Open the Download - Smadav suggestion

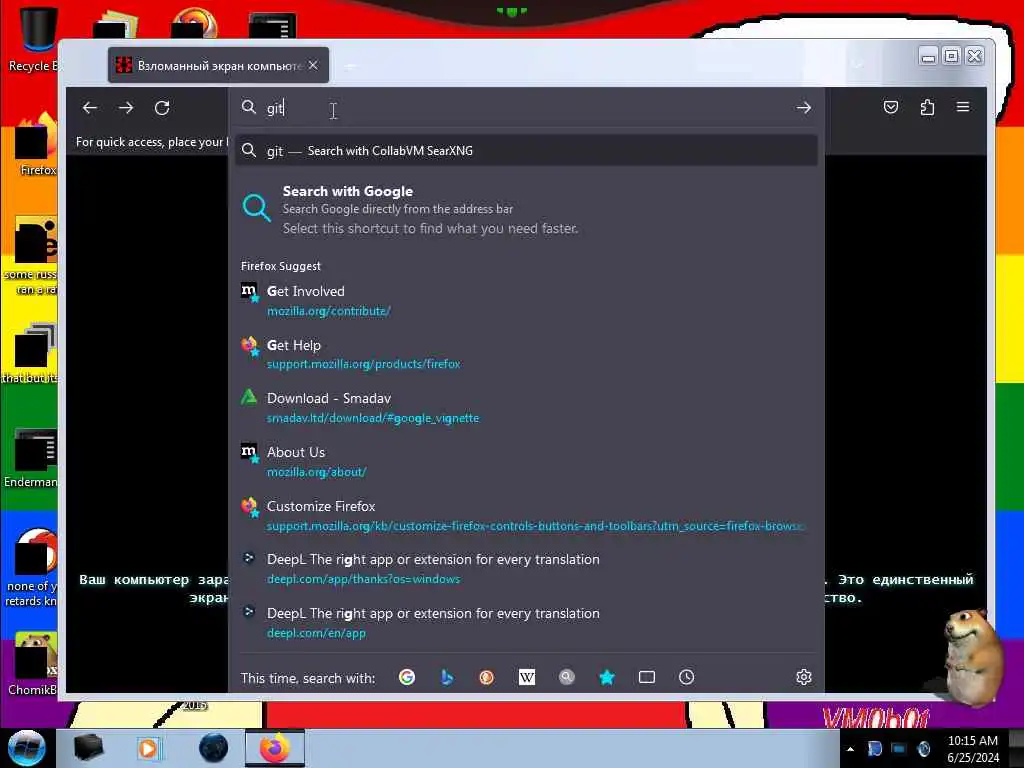tap(526, 408)
